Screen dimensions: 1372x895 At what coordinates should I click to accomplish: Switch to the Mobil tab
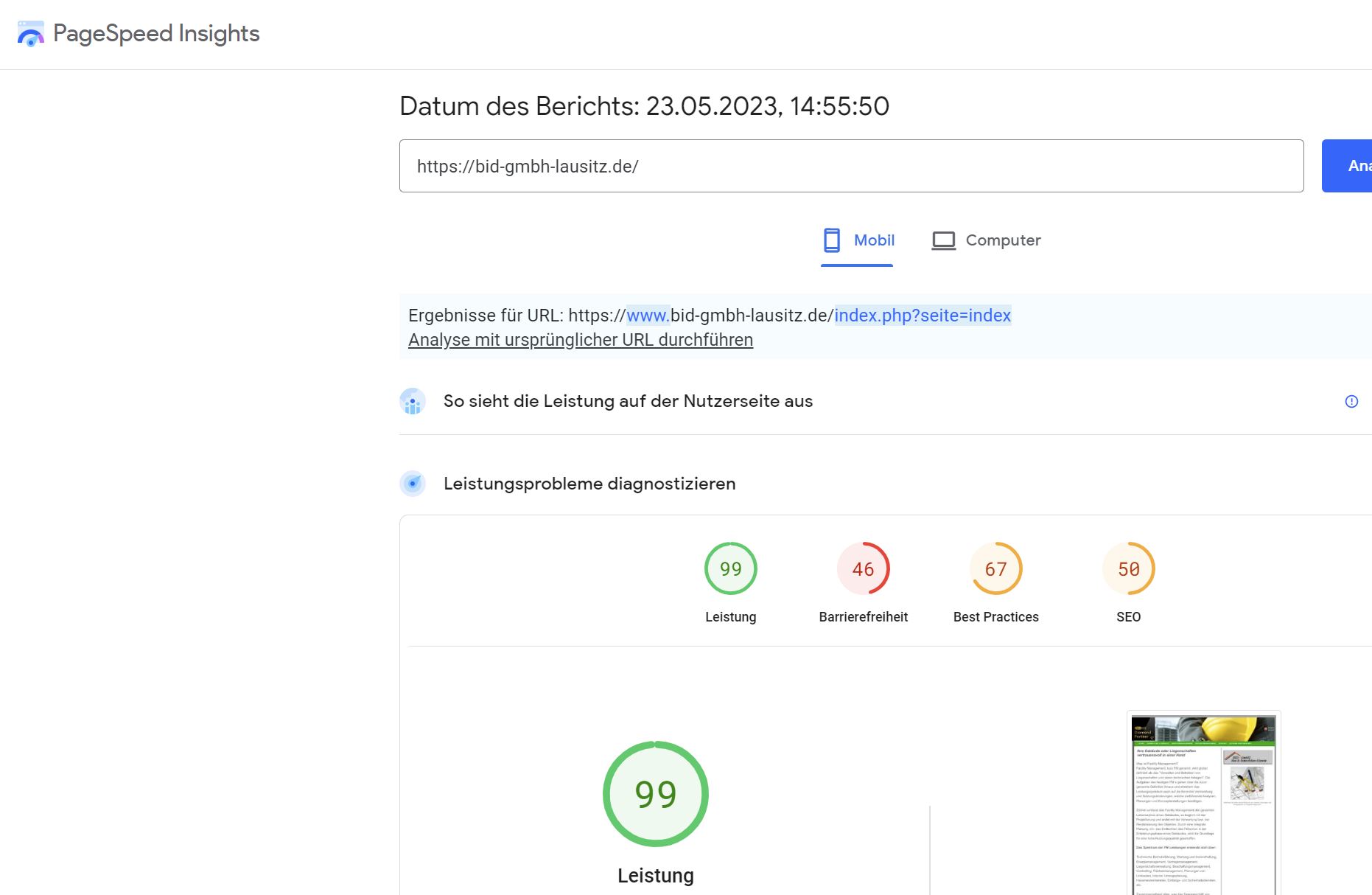point(857,240)
